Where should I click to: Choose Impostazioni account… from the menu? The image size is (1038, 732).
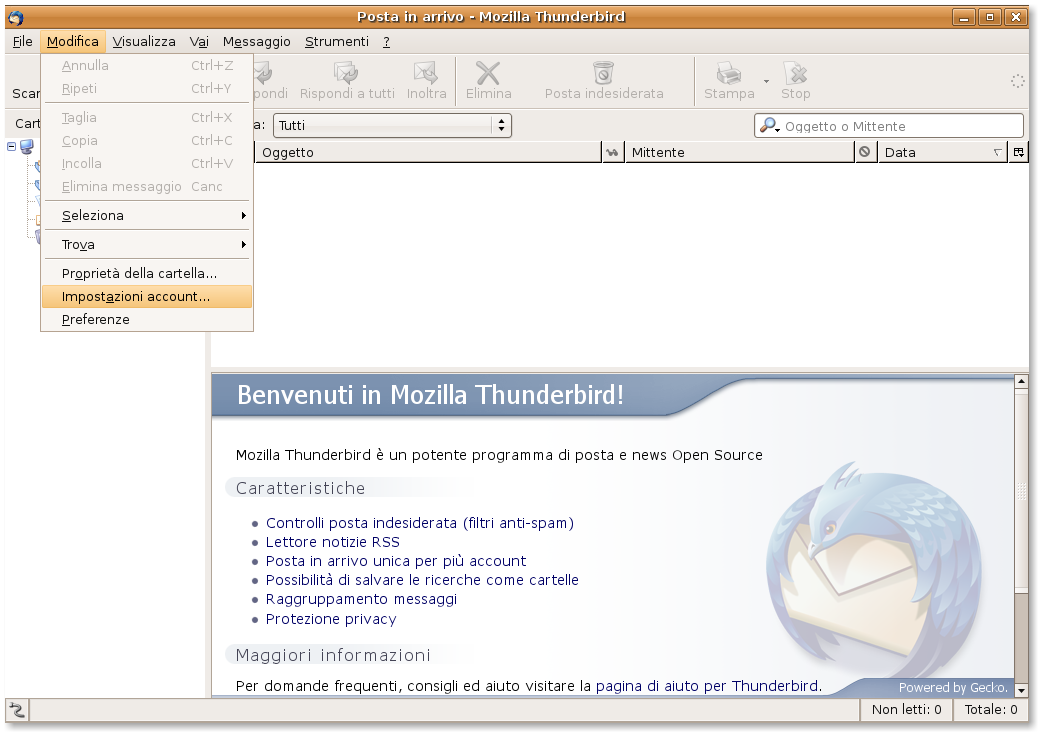point(136,296)
